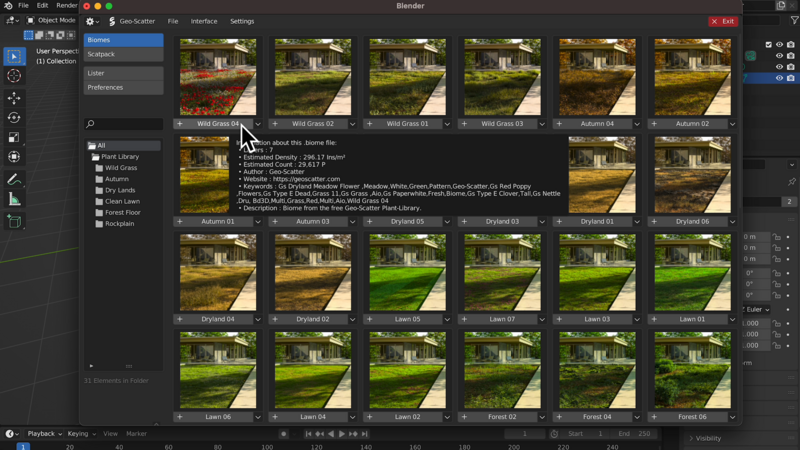Click the Blender logo icon

tap(8, 6)
